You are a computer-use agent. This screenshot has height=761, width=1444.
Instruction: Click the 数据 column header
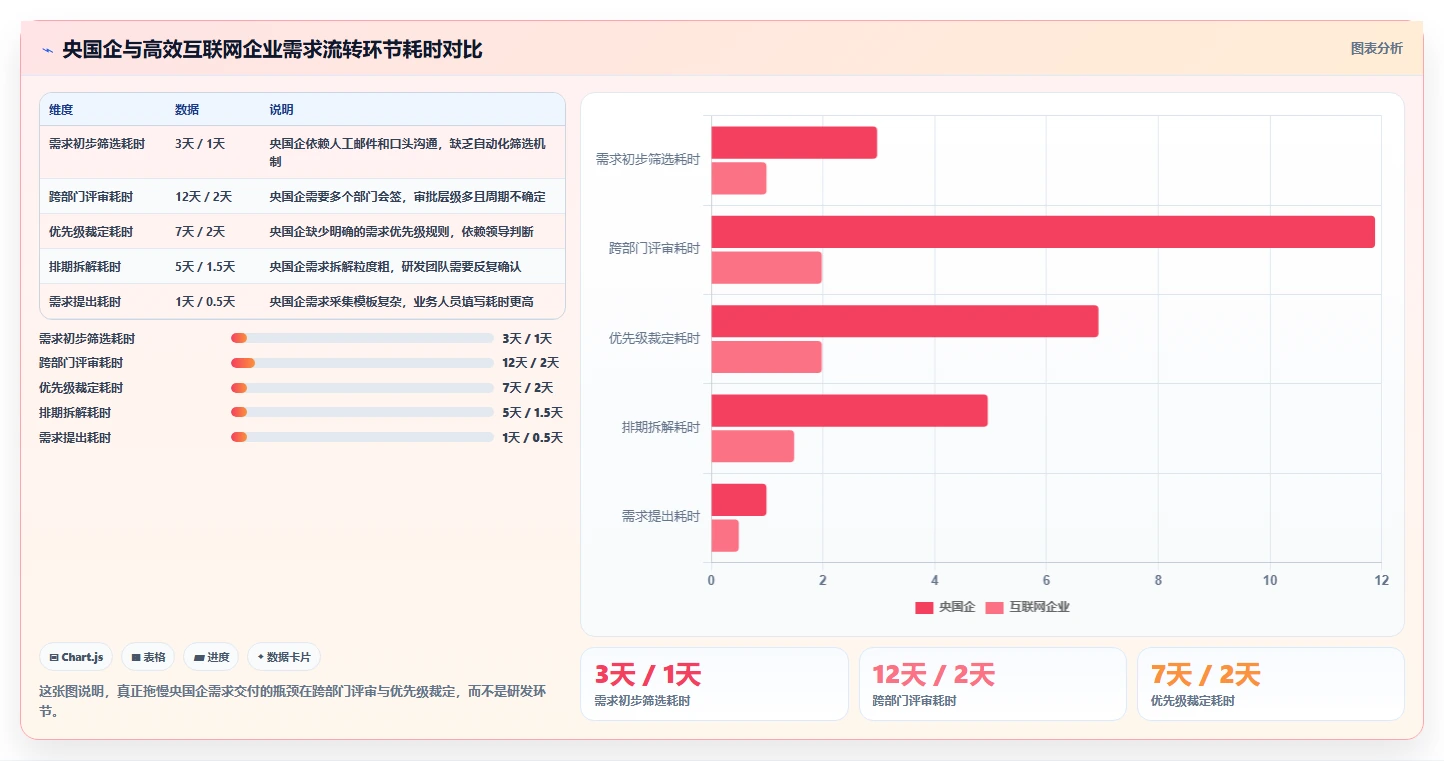click(187, 110)
